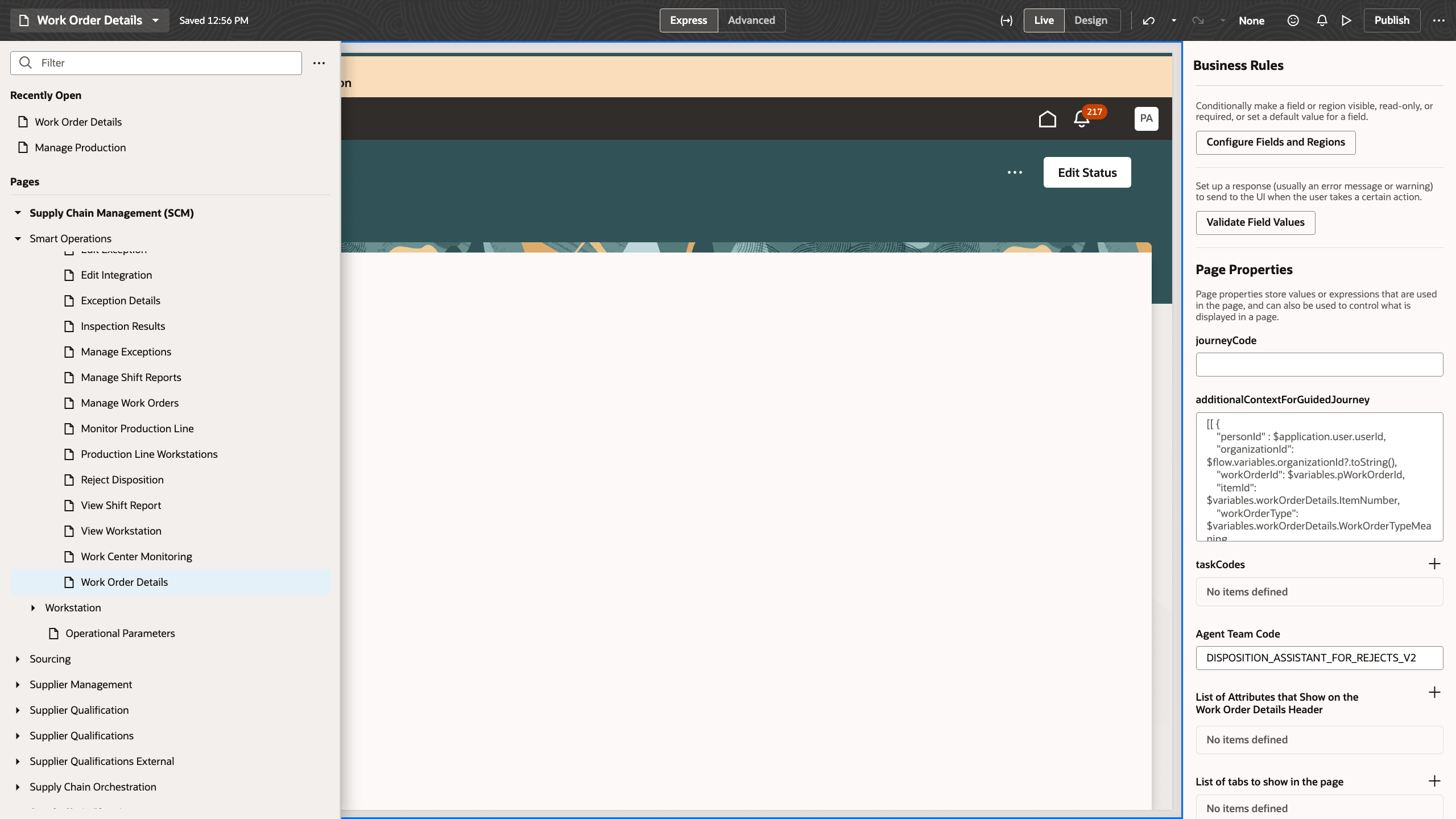Open notifications via the bell icon
Screen dimensions: 1456x819
pyautogui.click(x=1322, y=20)
